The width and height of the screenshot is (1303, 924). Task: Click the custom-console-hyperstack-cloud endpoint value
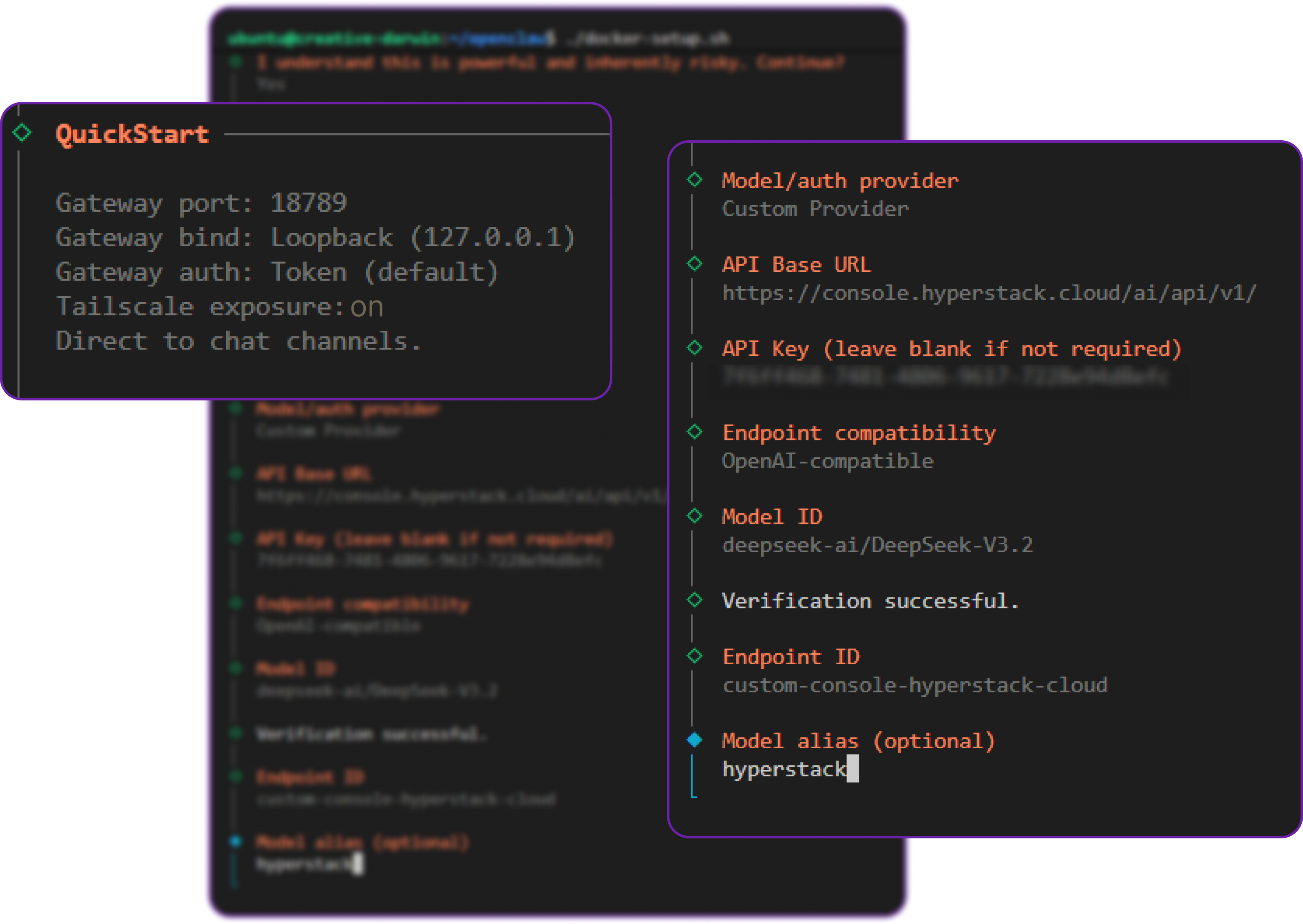tap(914, 685)
